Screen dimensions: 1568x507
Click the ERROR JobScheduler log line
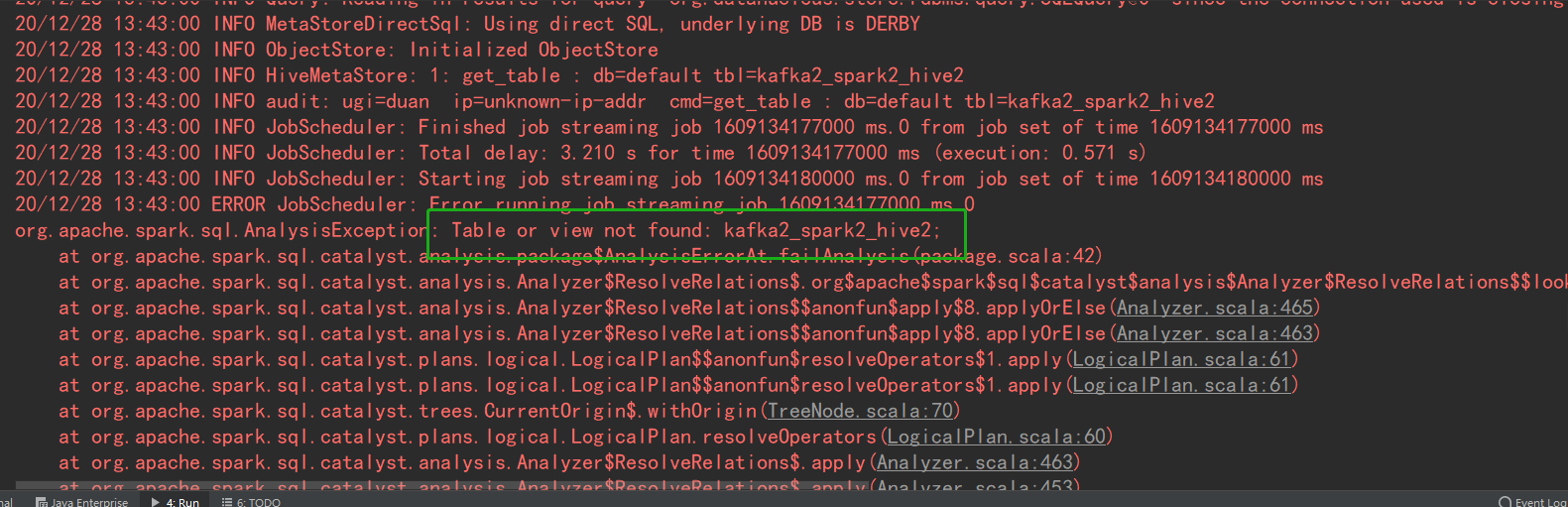[495, 204]
